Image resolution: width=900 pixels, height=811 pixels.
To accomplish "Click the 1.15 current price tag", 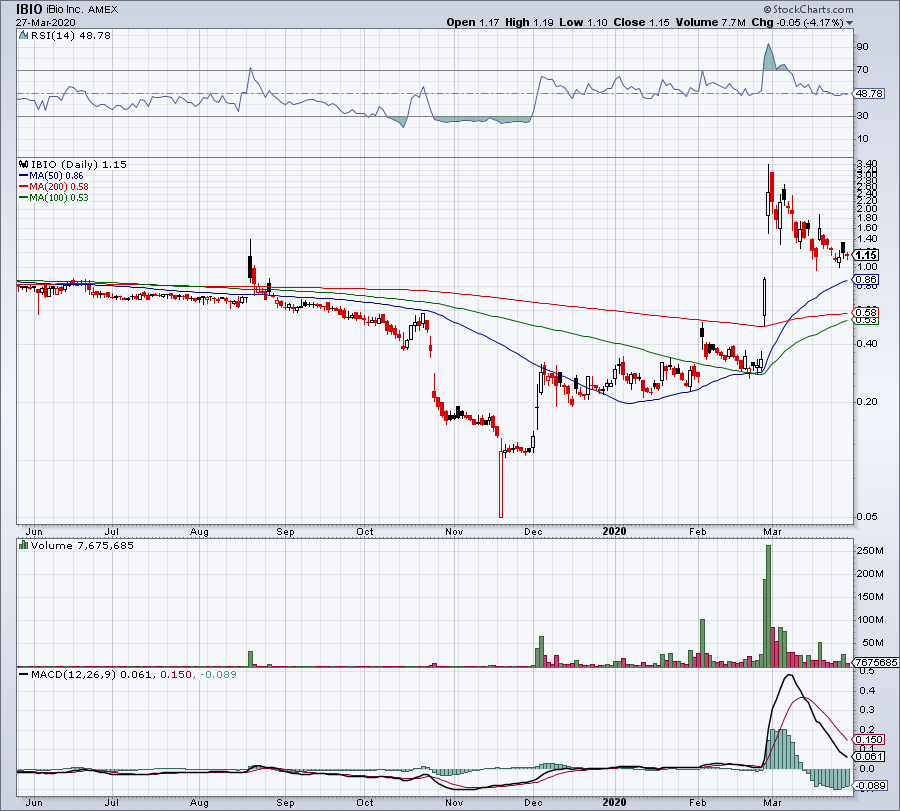I will [866, 255].
